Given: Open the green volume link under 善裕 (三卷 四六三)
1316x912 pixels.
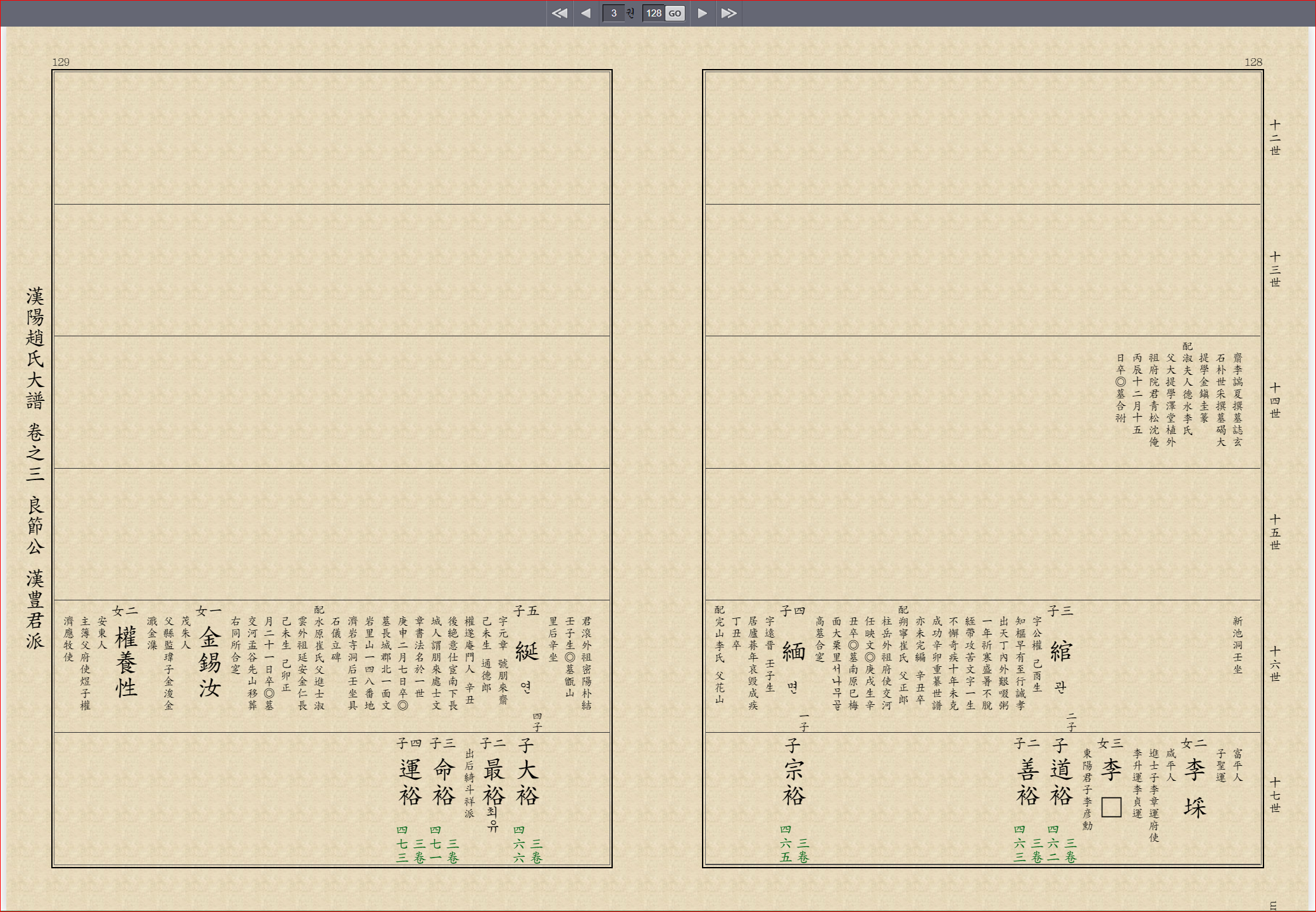Looking at the screenshot, I should (x=1028, y=844).
